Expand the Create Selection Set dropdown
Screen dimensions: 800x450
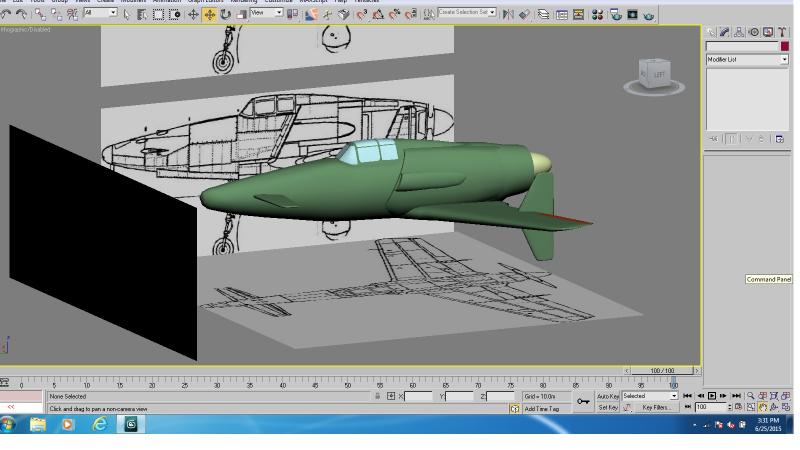click(467, 12)
